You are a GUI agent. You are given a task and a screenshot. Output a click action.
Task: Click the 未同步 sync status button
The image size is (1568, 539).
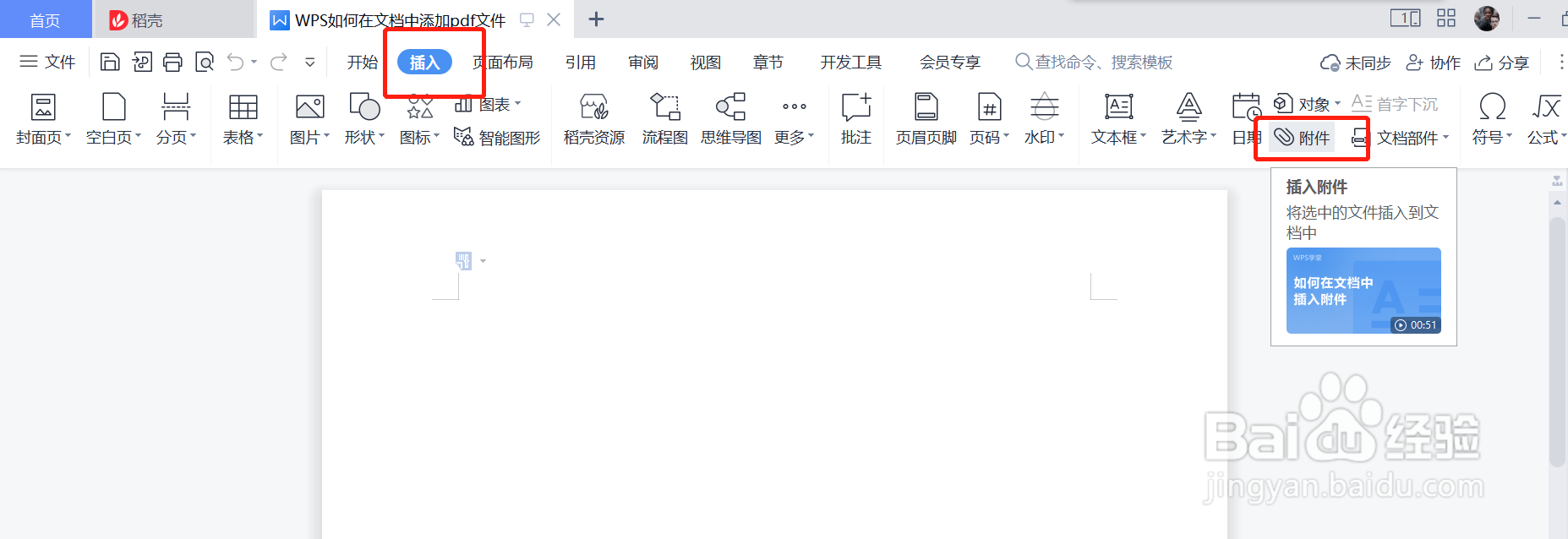coord(1355,63)
